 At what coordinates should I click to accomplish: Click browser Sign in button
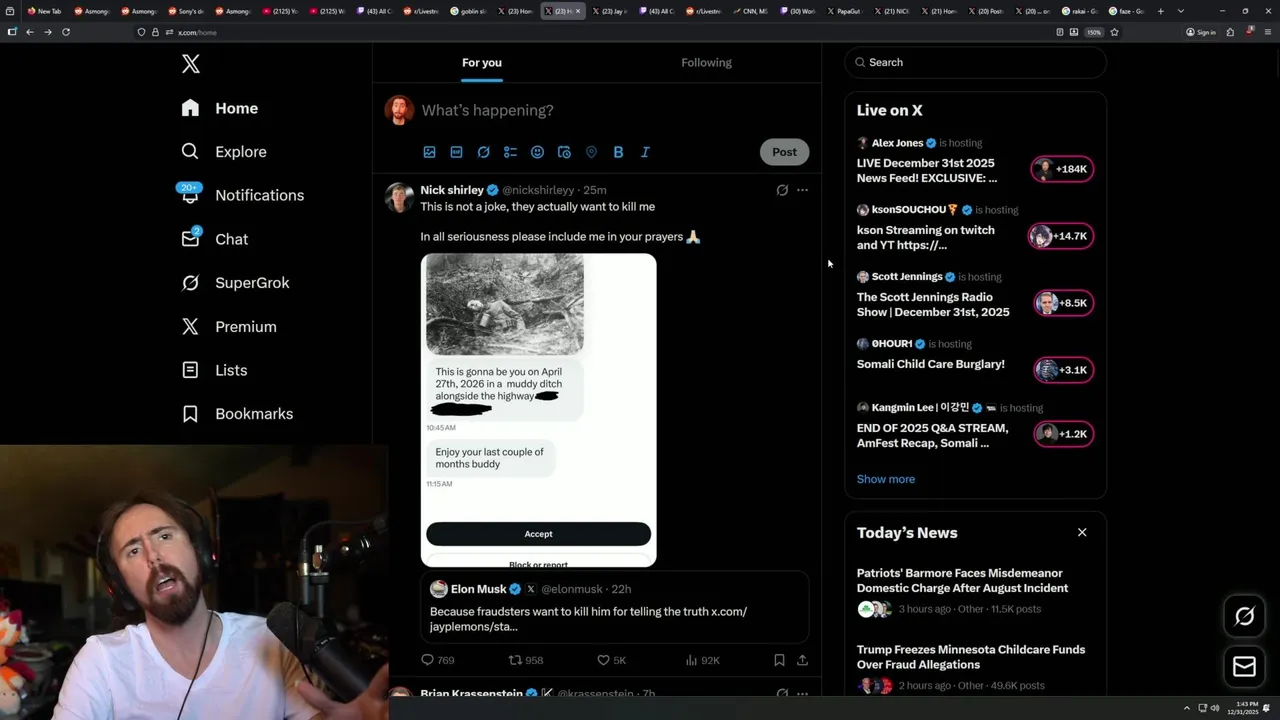click(1201, 32)
